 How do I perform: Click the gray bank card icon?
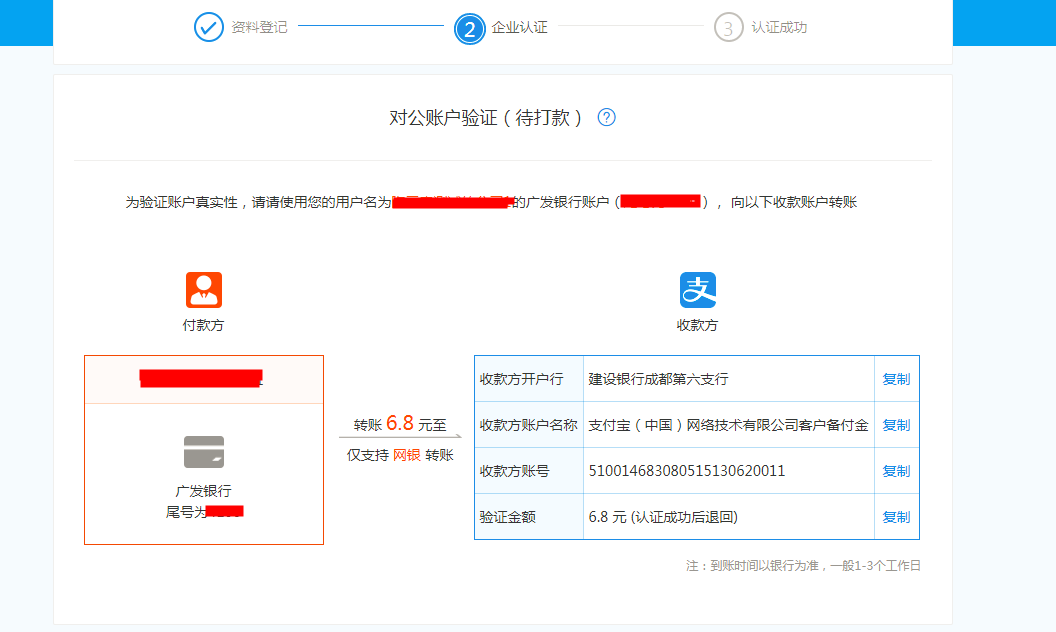(x=204, y=452)
